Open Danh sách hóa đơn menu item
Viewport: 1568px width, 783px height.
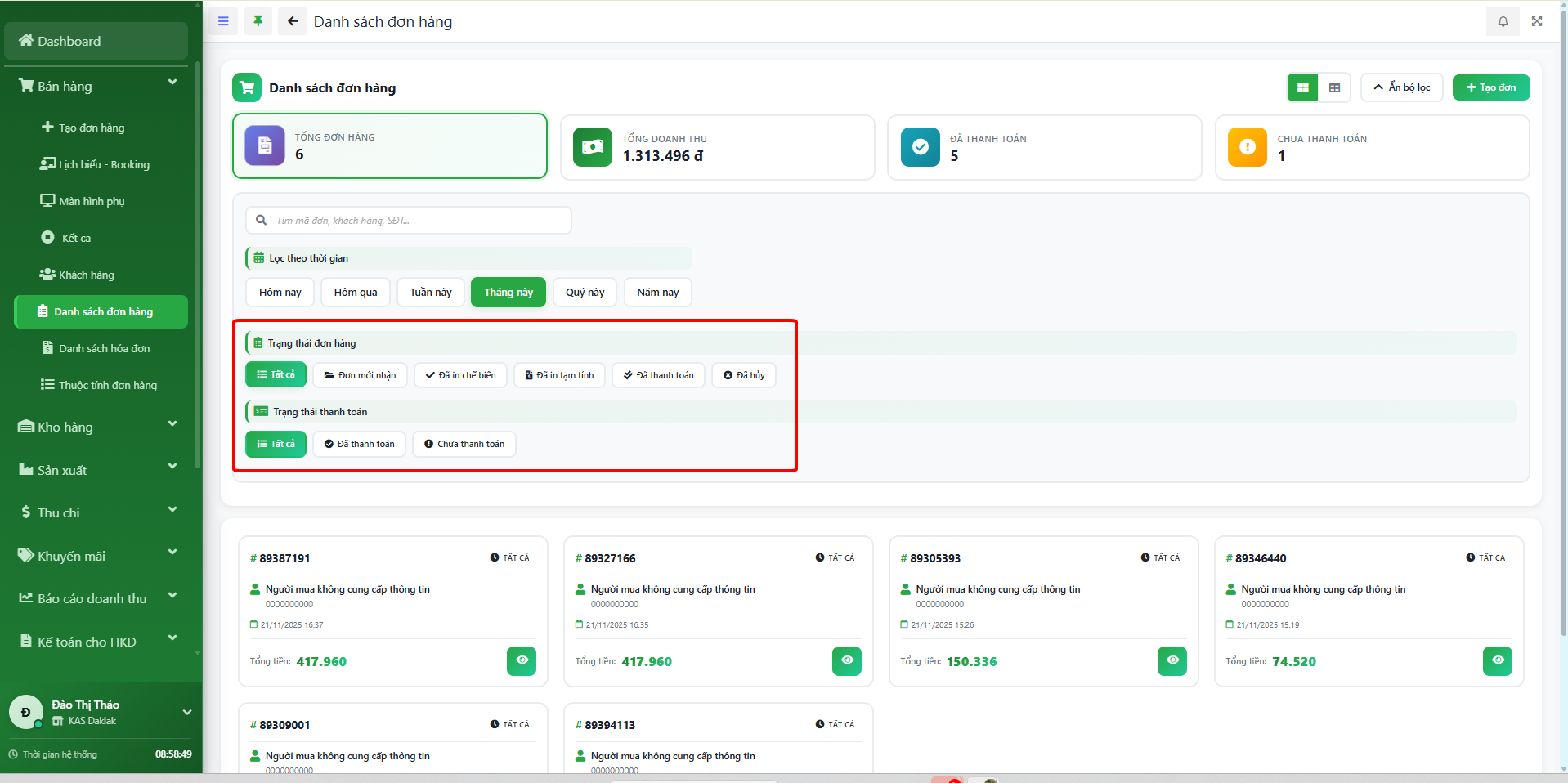point(104,348)
